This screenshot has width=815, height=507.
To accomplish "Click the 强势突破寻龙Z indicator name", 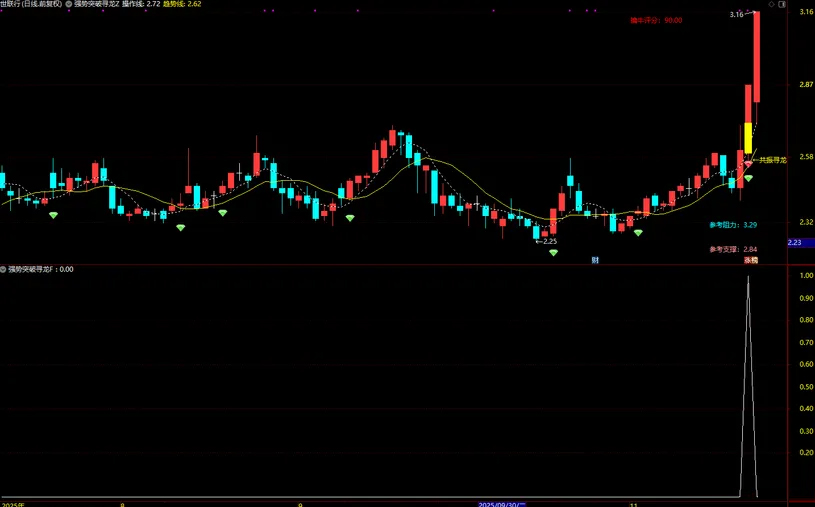I will point(96,4).
